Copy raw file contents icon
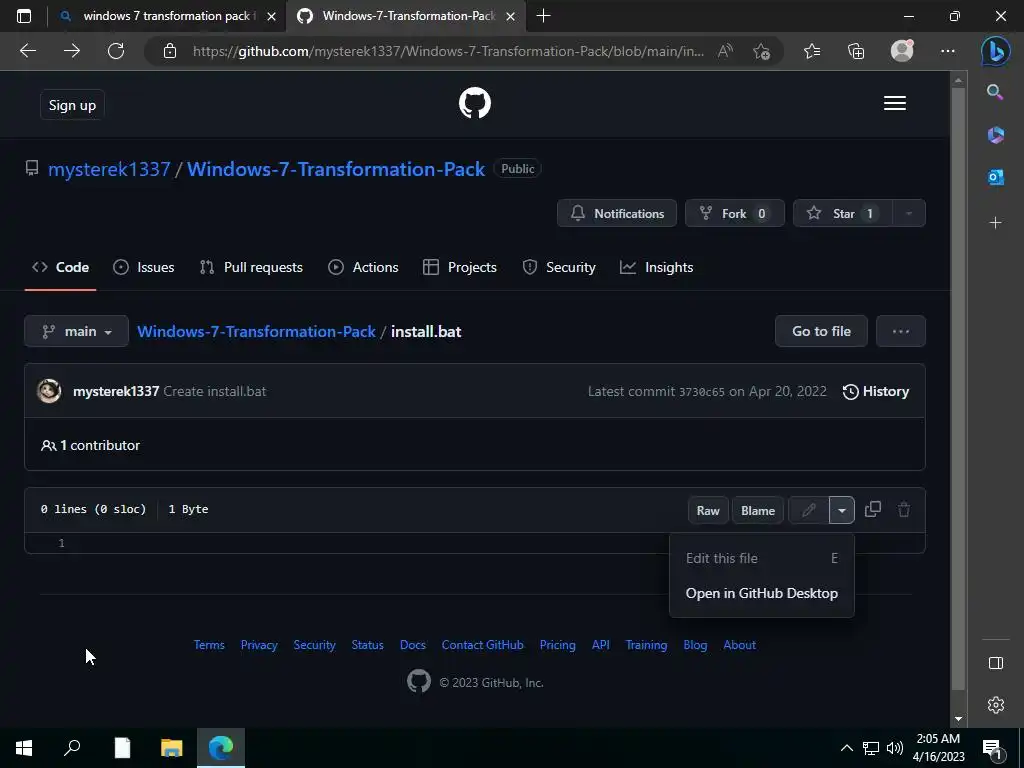1024x768 pixels. 873,509
